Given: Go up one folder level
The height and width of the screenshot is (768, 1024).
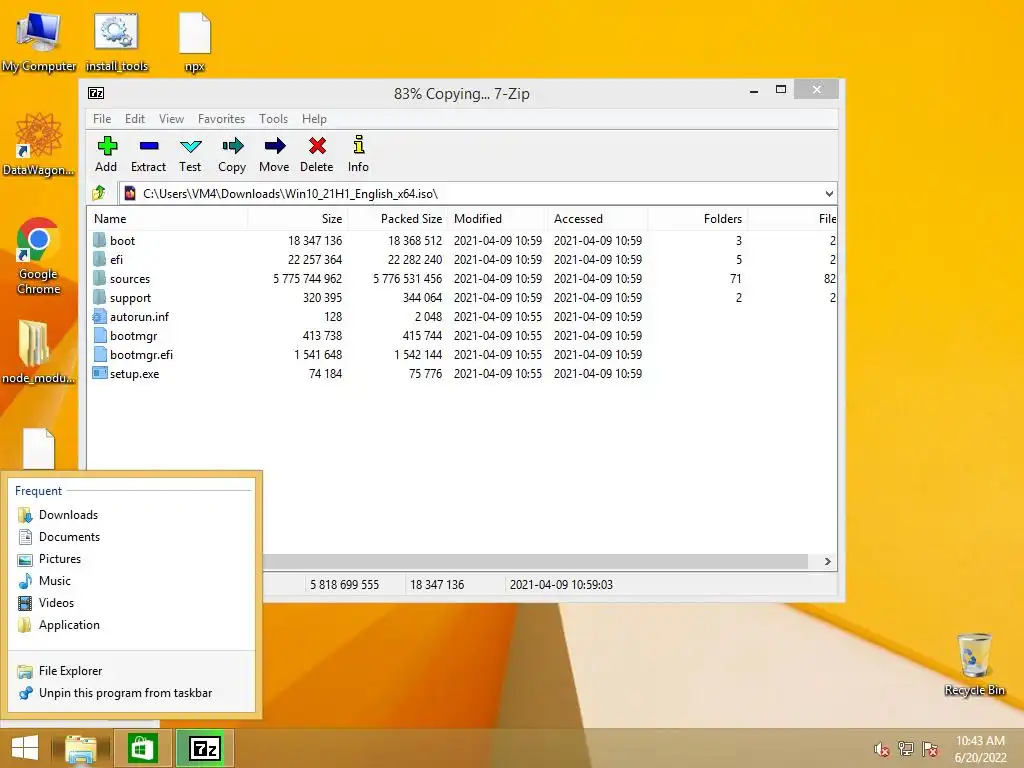Looking at the screenshot, I should point(99,193).
